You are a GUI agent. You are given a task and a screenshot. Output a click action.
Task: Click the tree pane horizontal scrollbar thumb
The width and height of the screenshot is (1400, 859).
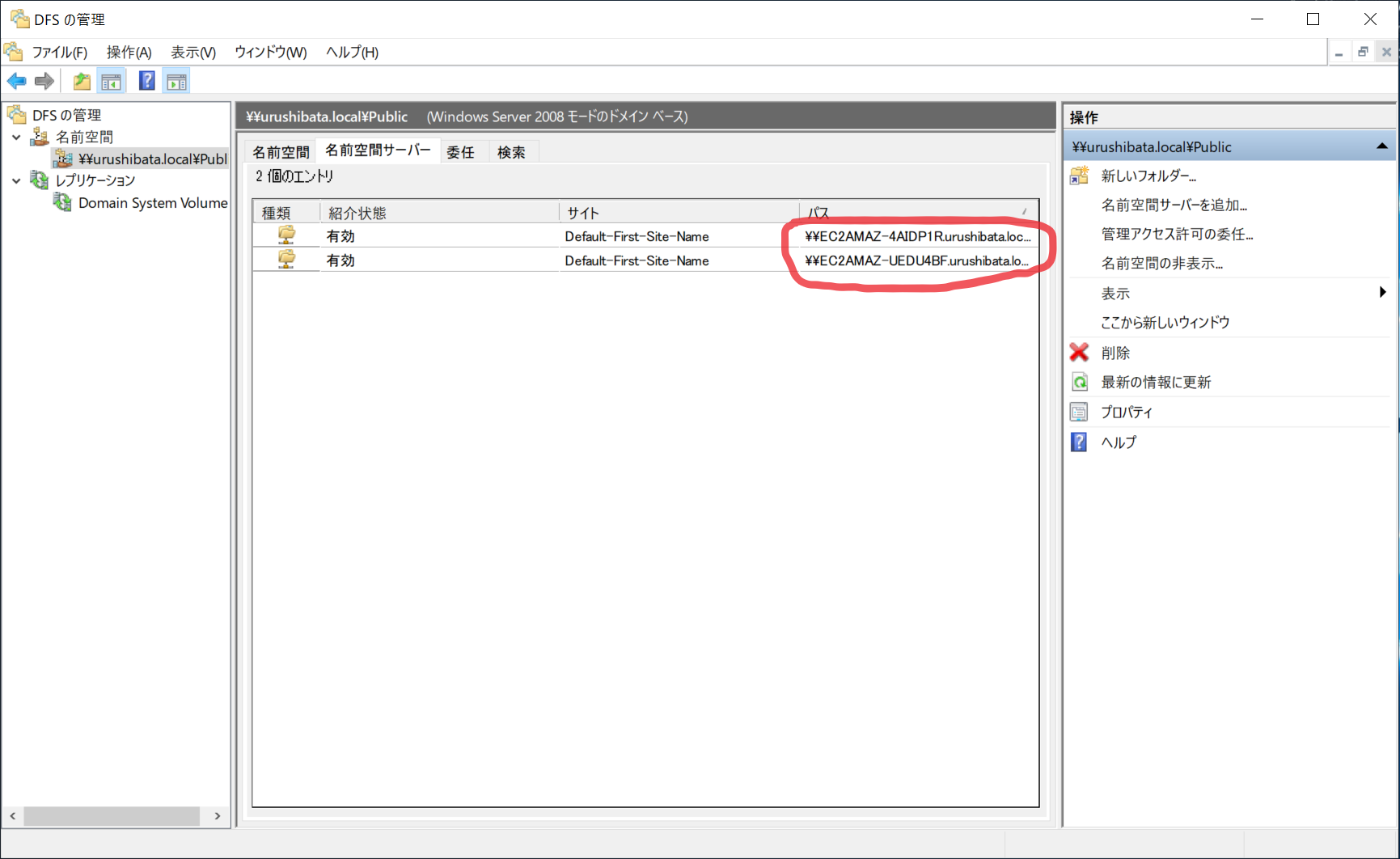point(112,816)
